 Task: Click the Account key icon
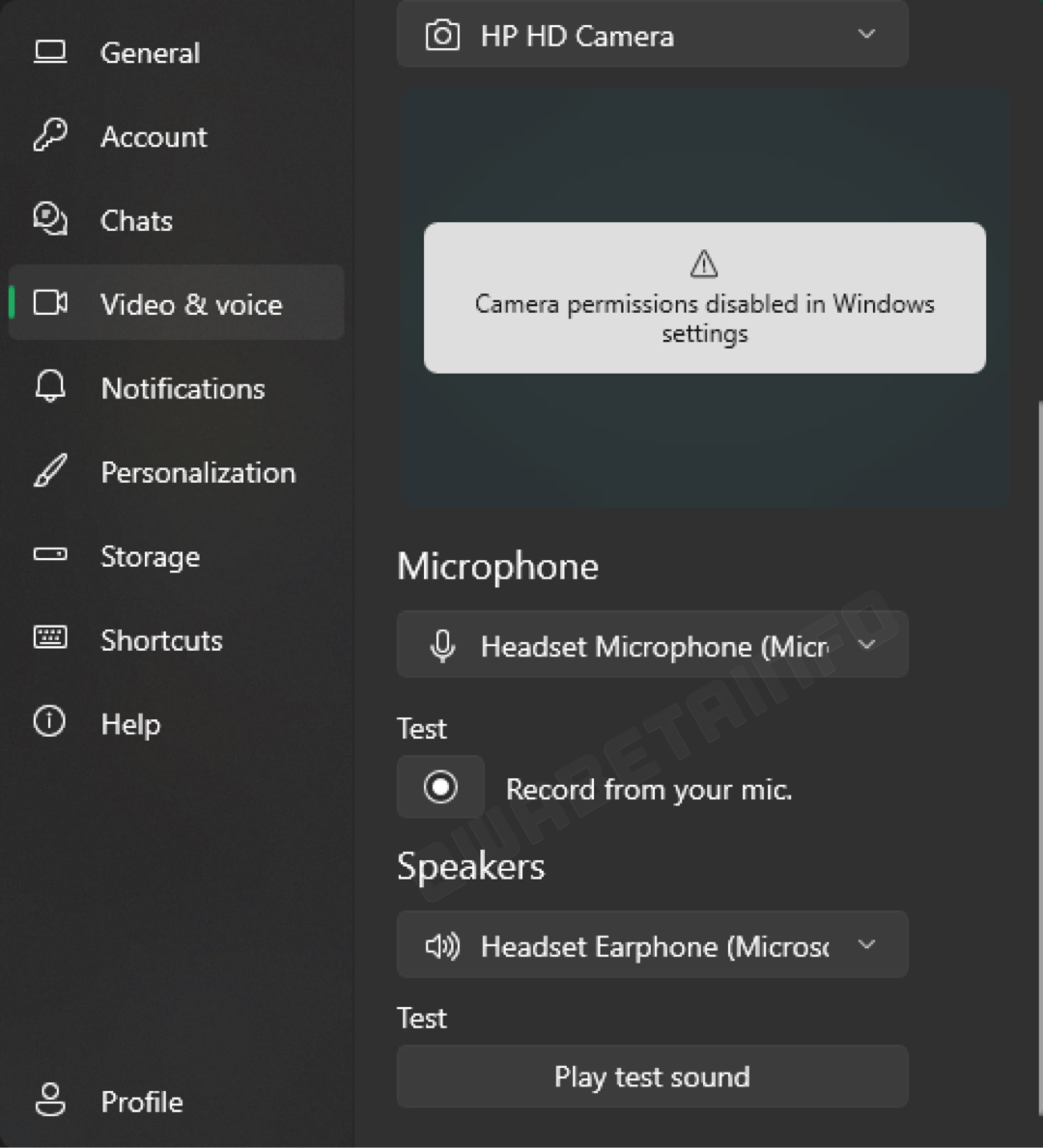(x=50, y=136)
